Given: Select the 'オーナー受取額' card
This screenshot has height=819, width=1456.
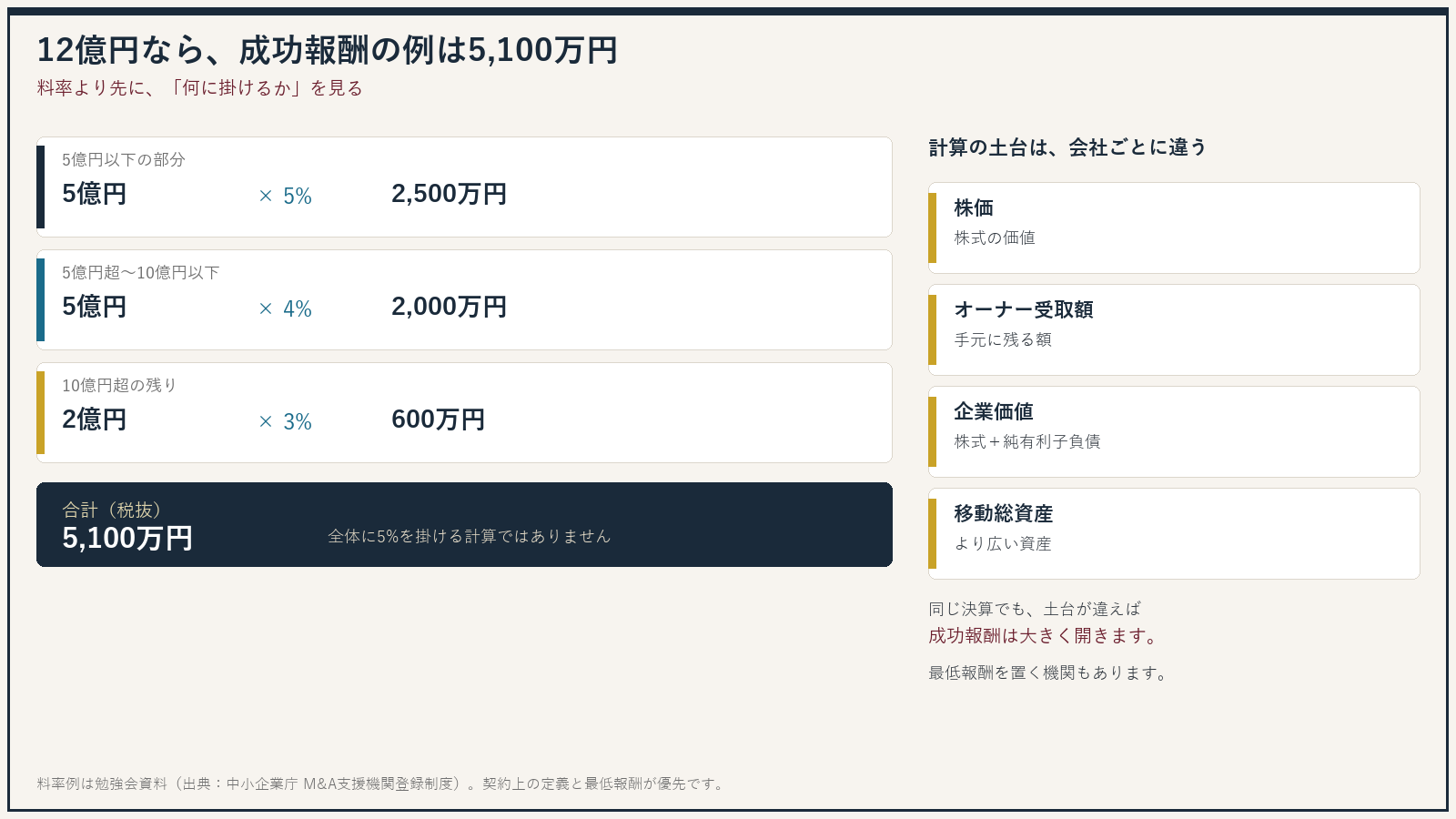Looking at the screenshot, I should [1174, 329].
